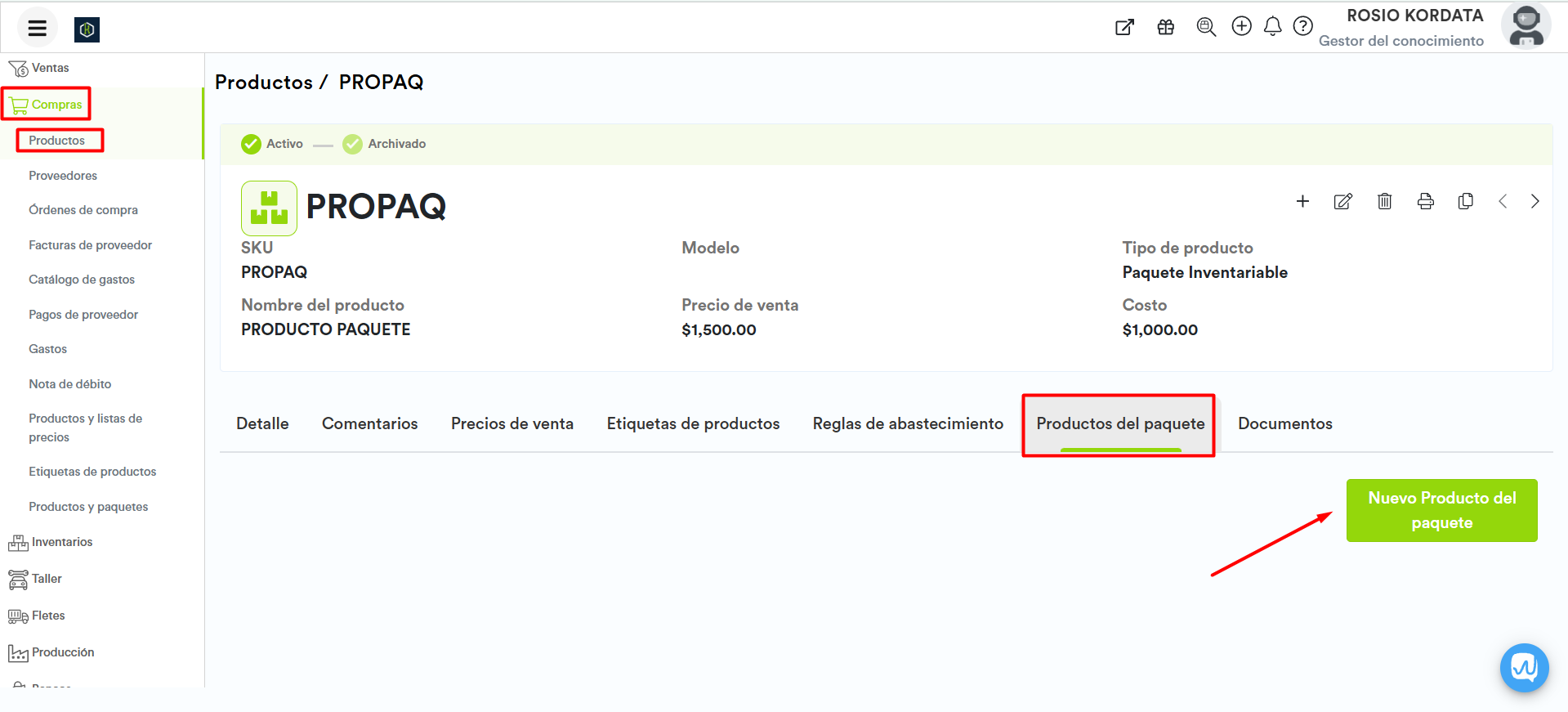The image size is (1568, 712).
Task: Click the bell notifications icon
Action: pos(1272,27)
